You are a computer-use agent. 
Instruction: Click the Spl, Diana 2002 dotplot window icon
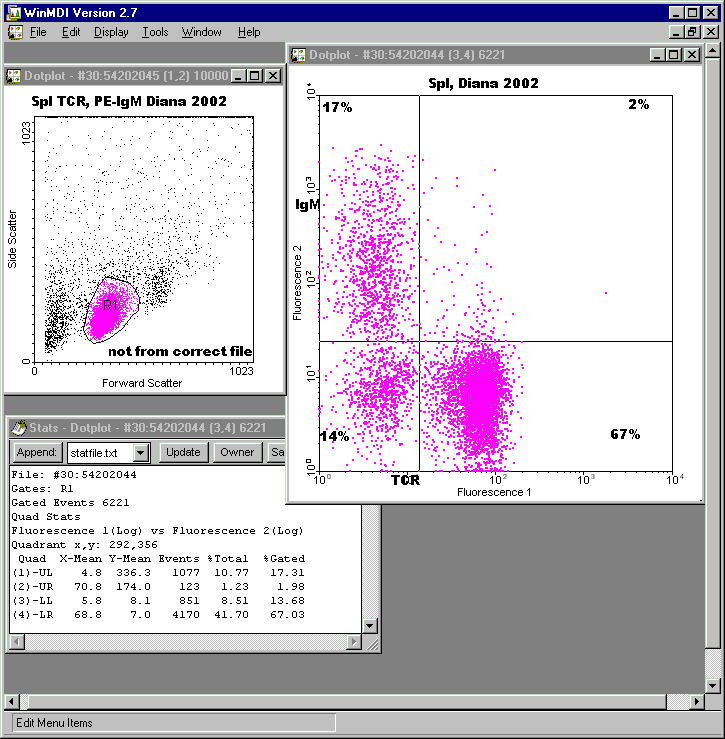(x=298, y=54)
